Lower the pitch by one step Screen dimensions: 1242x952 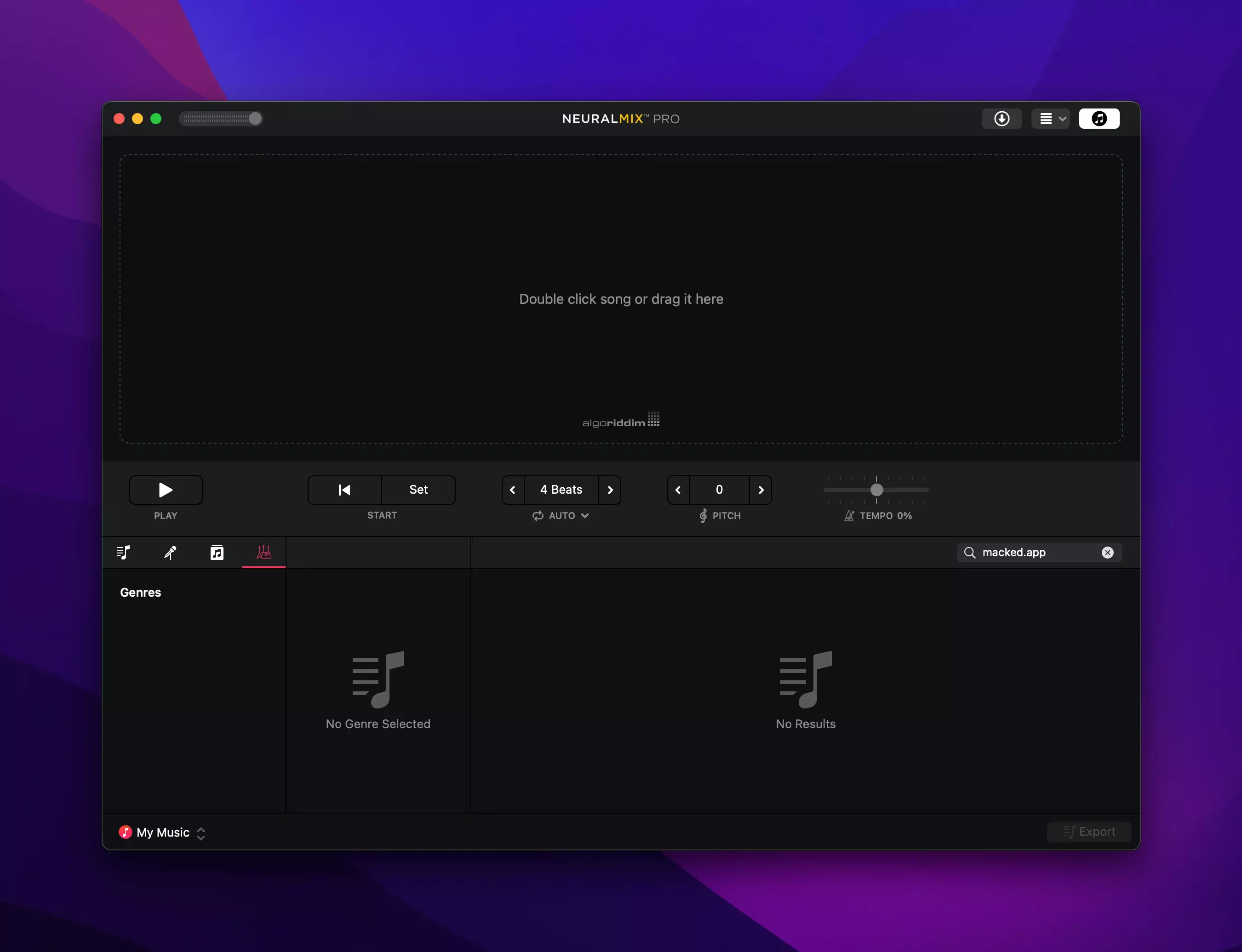click(x=678, y=490)
